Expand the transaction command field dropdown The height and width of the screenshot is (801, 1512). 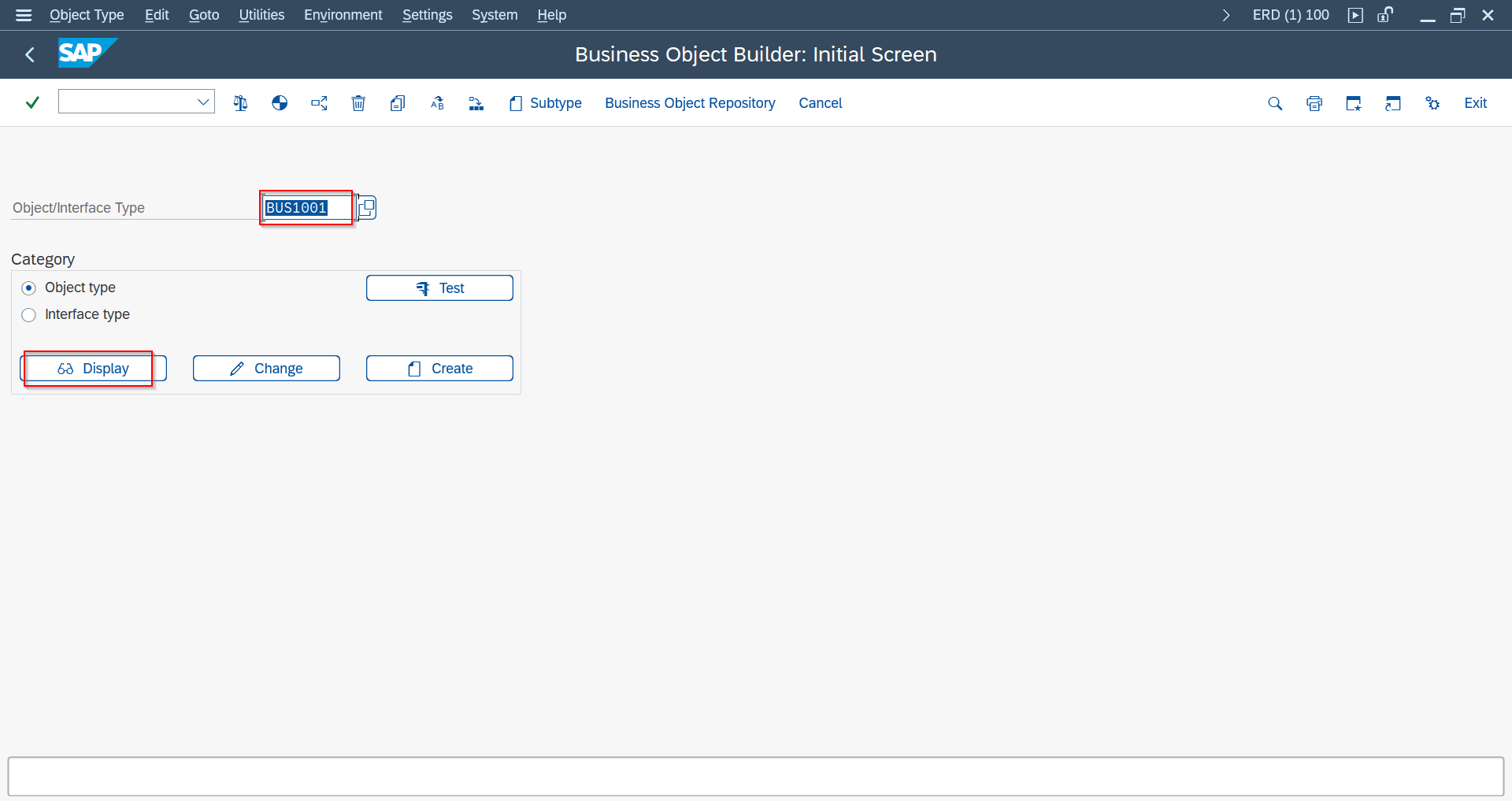pyautogui.click(x=203, y=102)
